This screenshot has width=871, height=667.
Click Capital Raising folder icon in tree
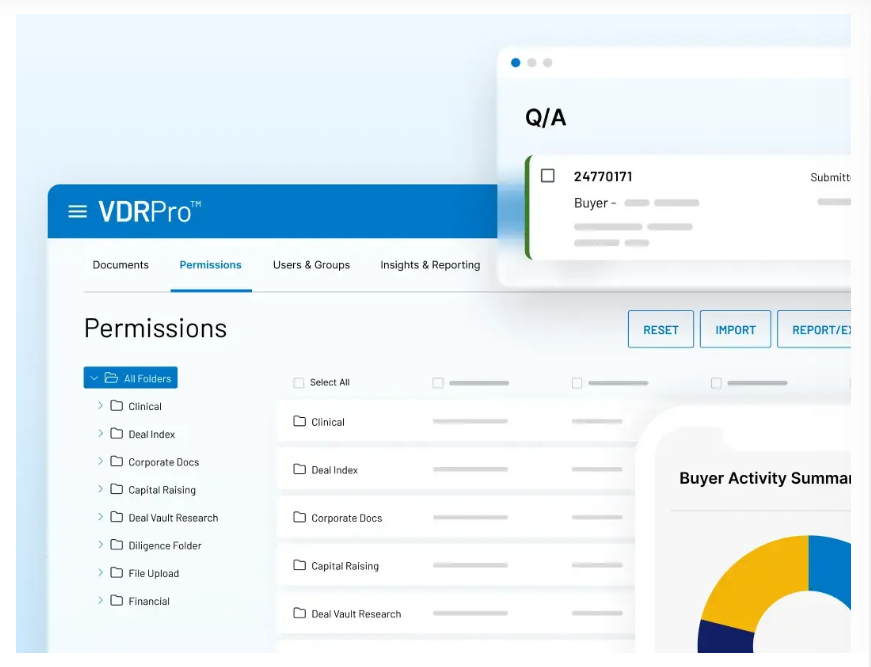(117, 489)
